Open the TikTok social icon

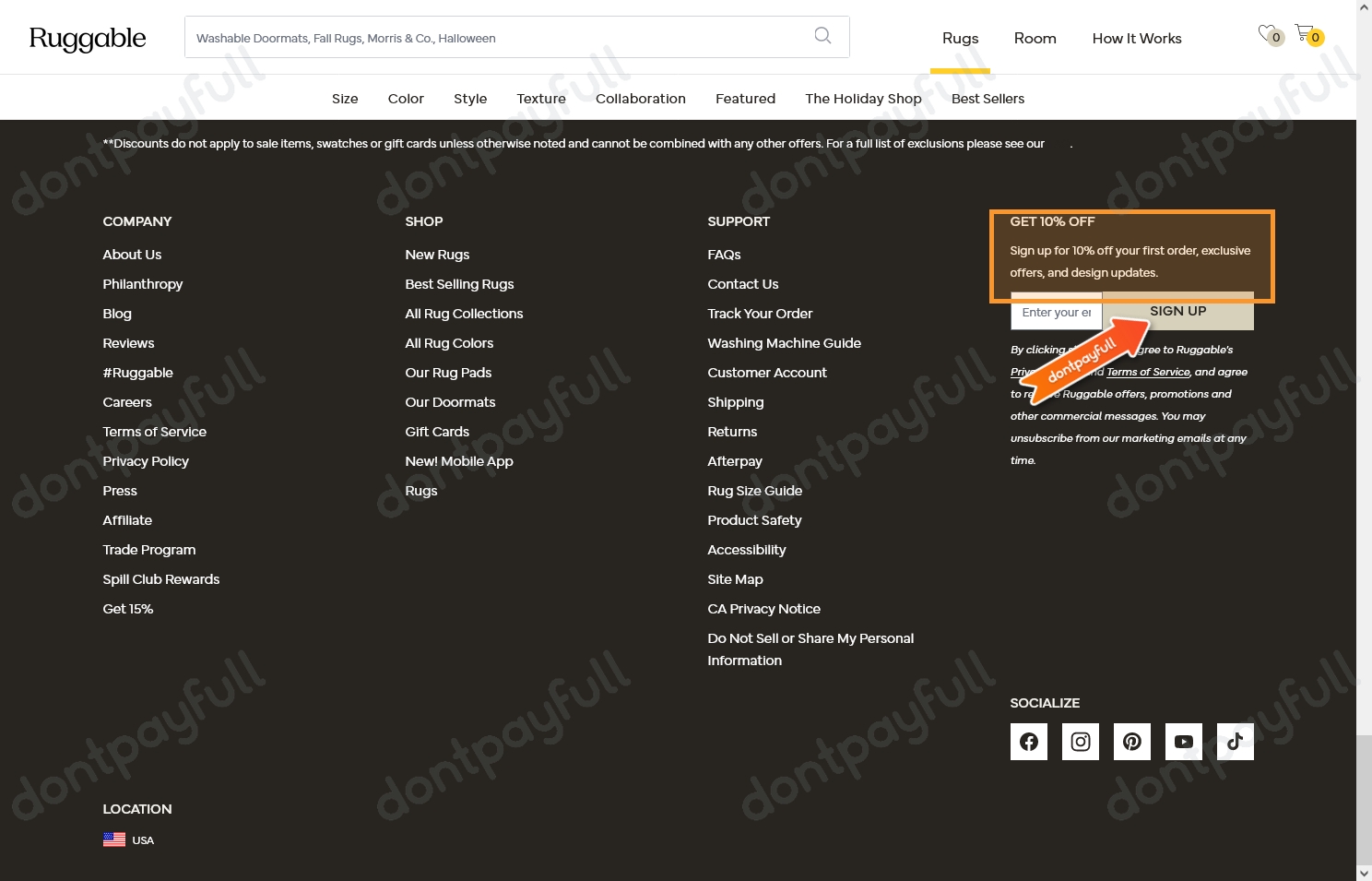pyautogui.click(x=1235, y=742)
